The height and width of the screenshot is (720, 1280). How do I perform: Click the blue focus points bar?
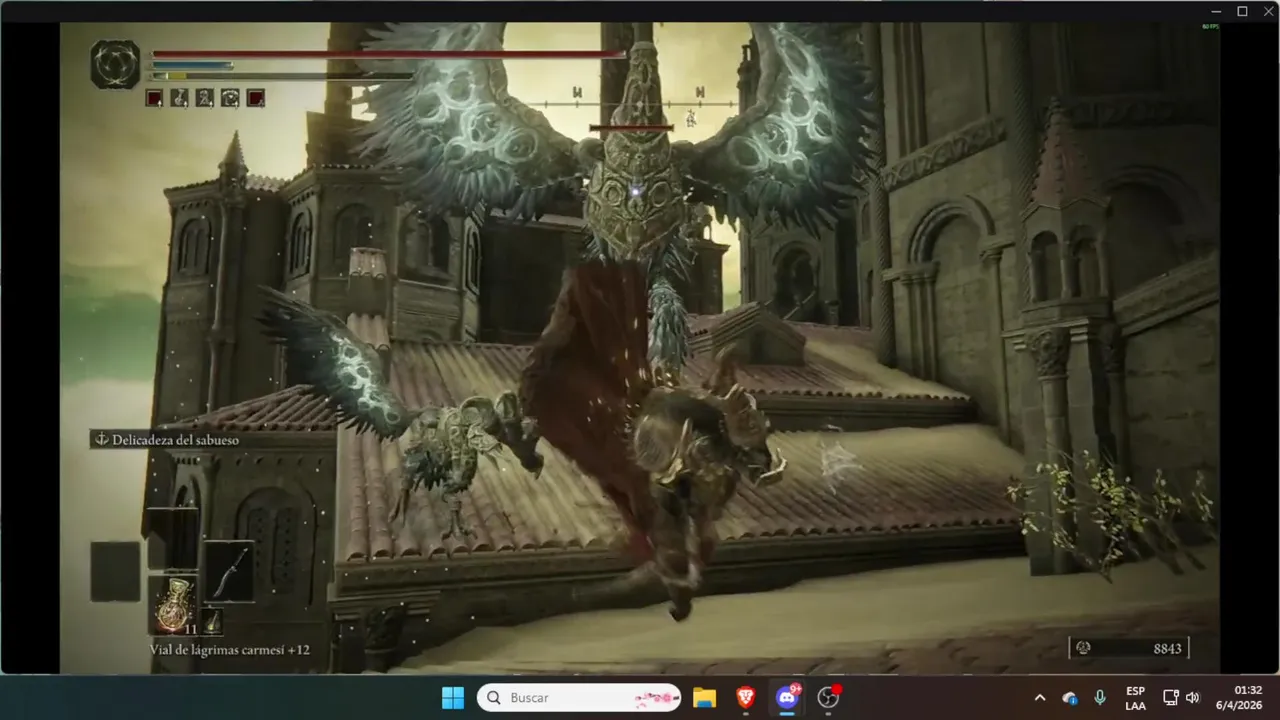click(192, 65)
